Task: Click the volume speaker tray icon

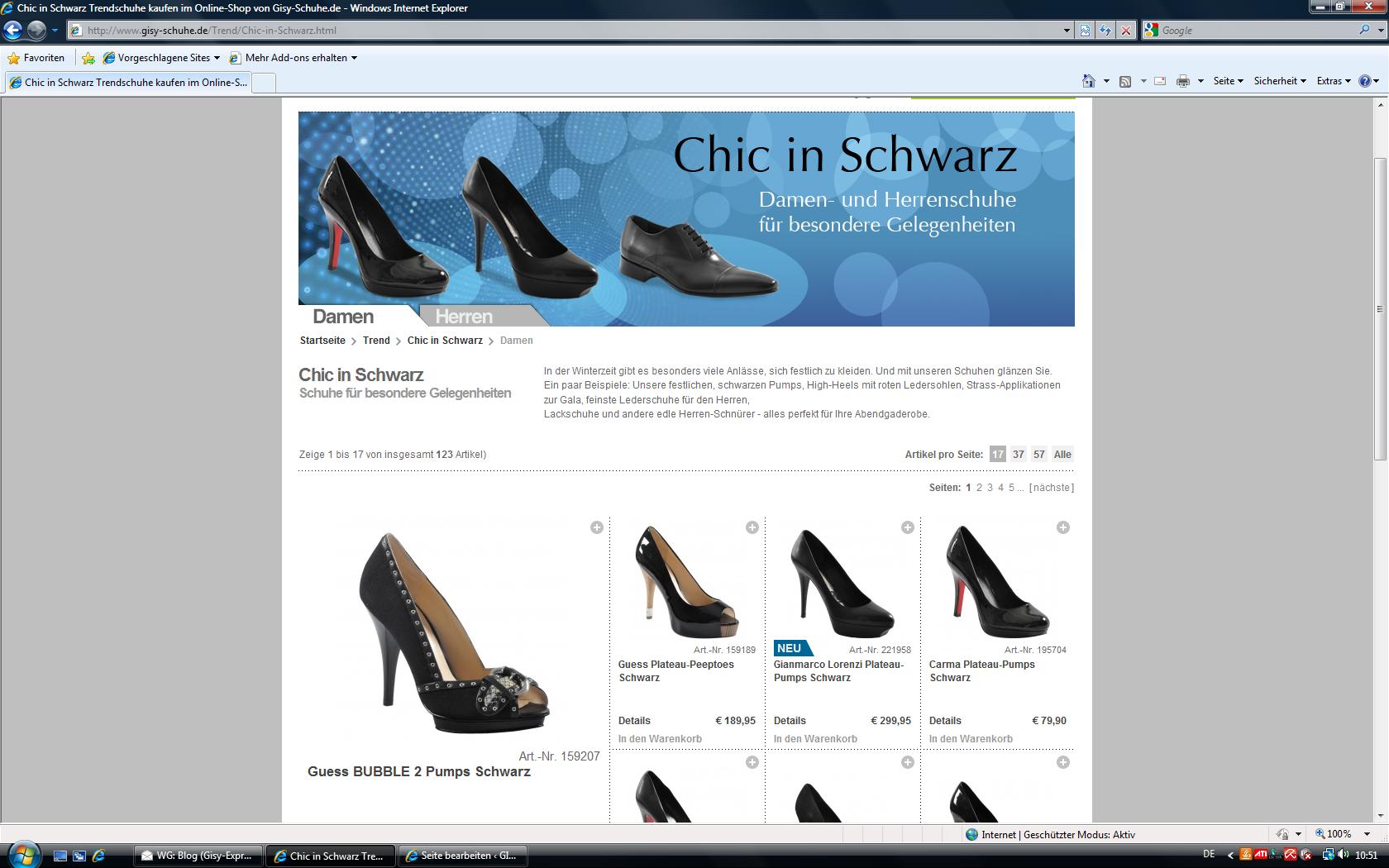Action: [x=1344, y=855]
